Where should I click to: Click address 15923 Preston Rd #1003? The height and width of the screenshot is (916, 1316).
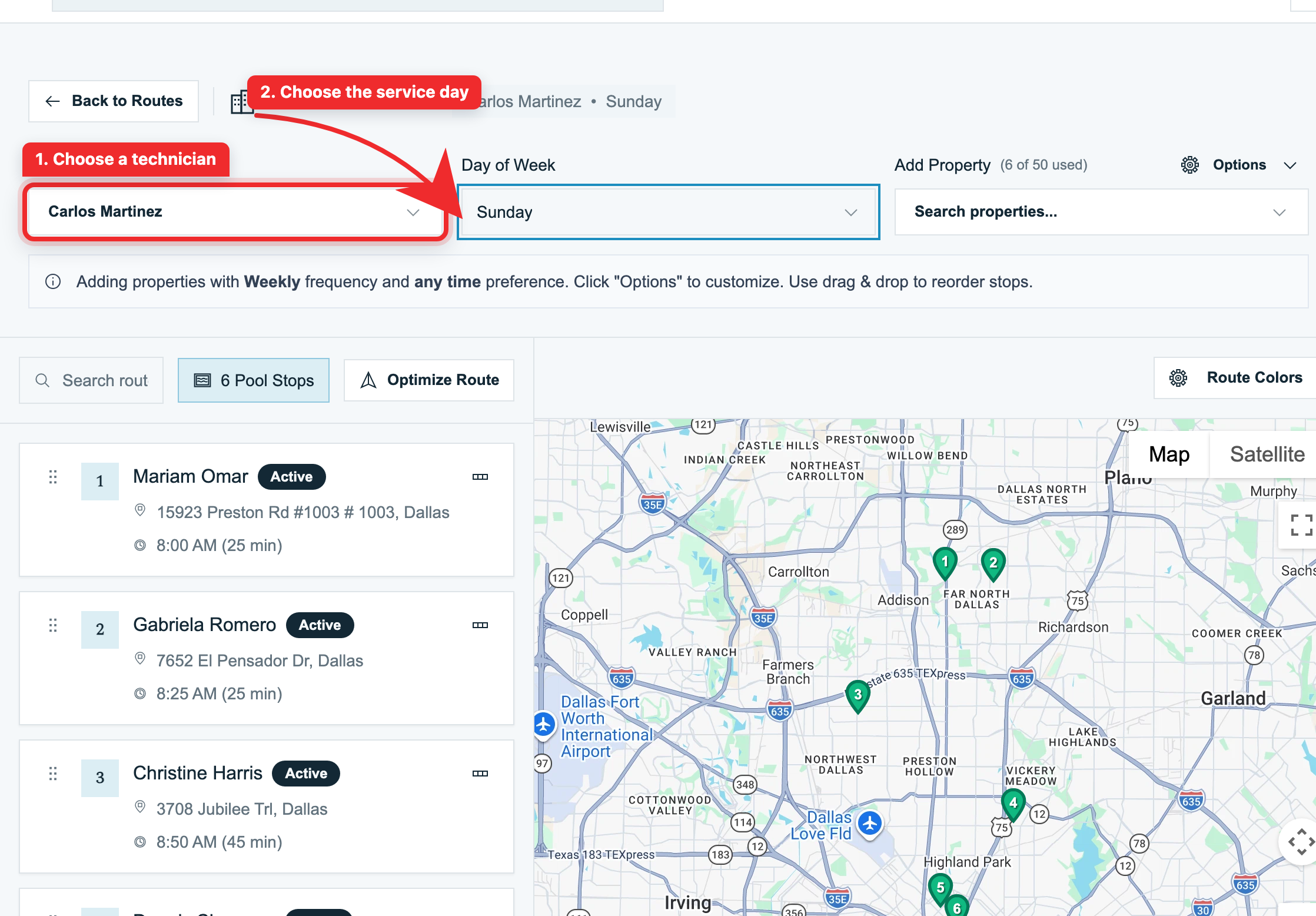(x=303, y=512)
